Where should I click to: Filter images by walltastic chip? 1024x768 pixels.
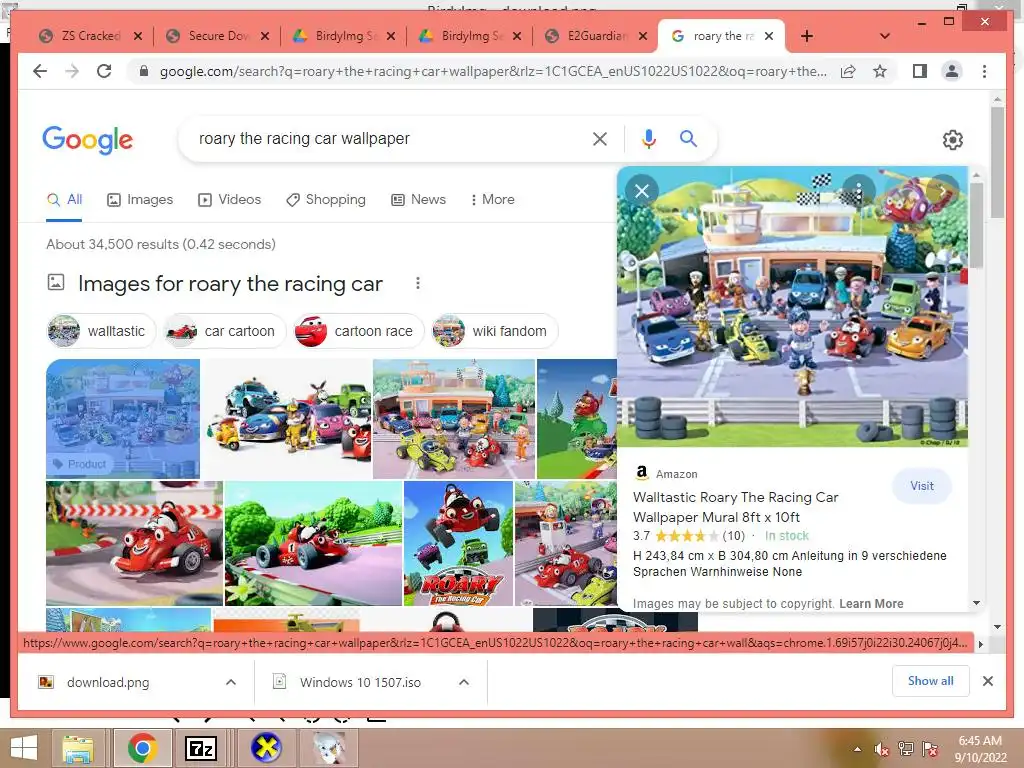101,331
